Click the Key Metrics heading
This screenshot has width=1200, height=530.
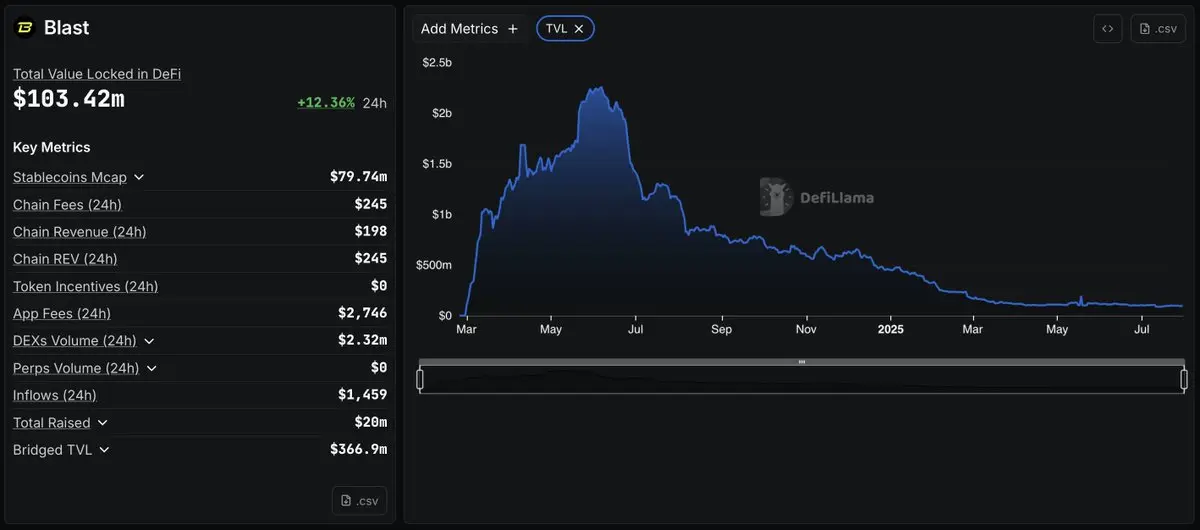coord(52,147)
